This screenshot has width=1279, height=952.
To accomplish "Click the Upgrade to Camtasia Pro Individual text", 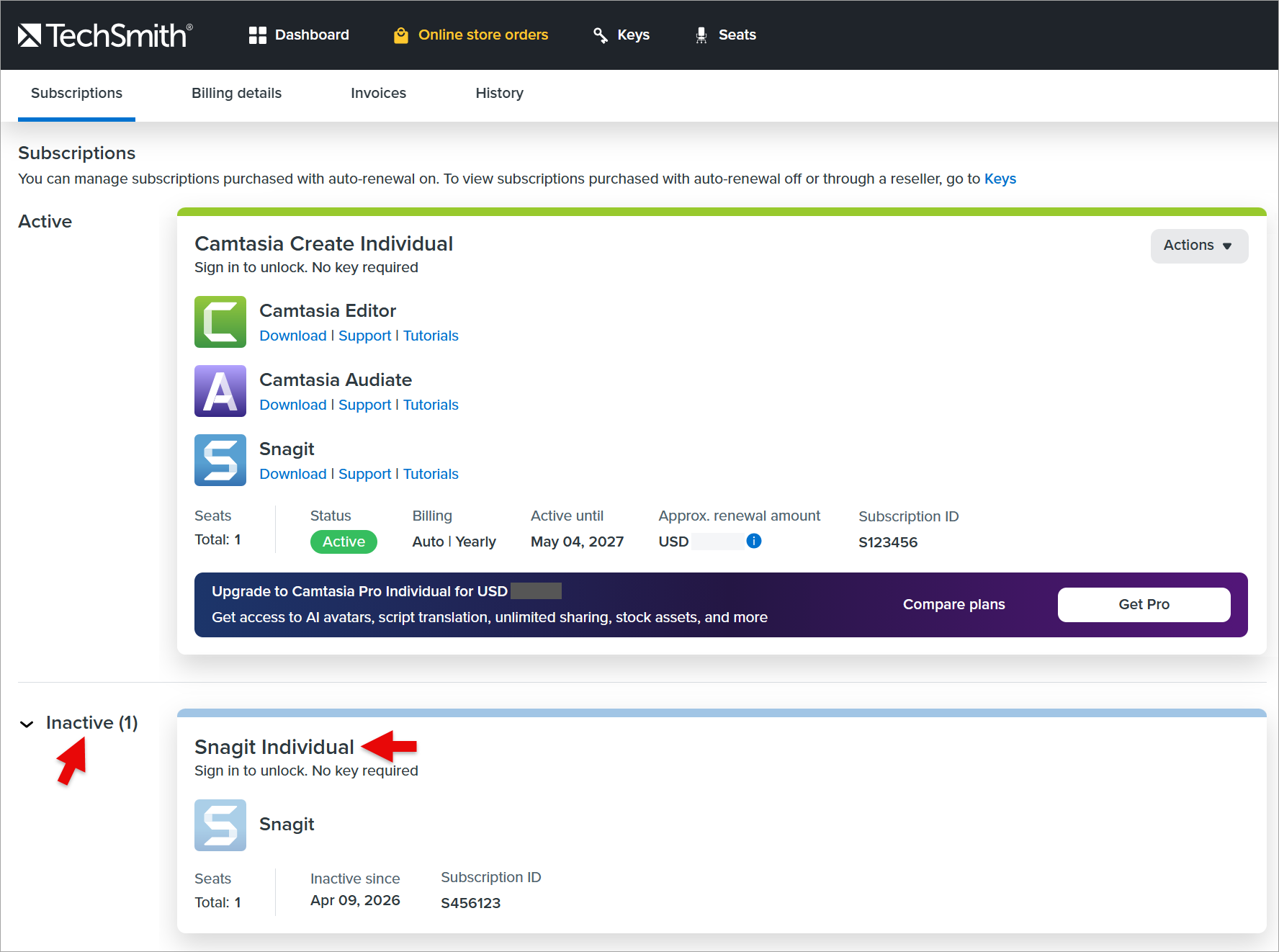I will pyautogui.click(x=359, y=592).
